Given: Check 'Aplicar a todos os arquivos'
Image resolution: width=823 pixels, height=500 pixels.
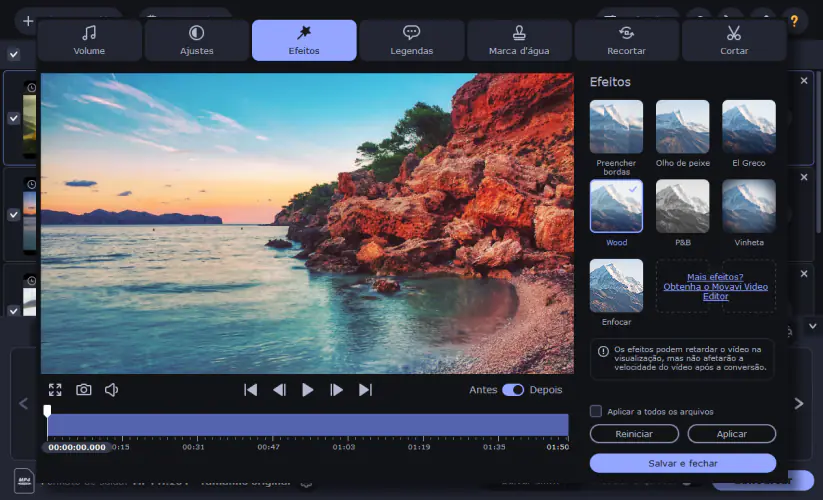Looking at the screenshot, I should coord(596,411).
